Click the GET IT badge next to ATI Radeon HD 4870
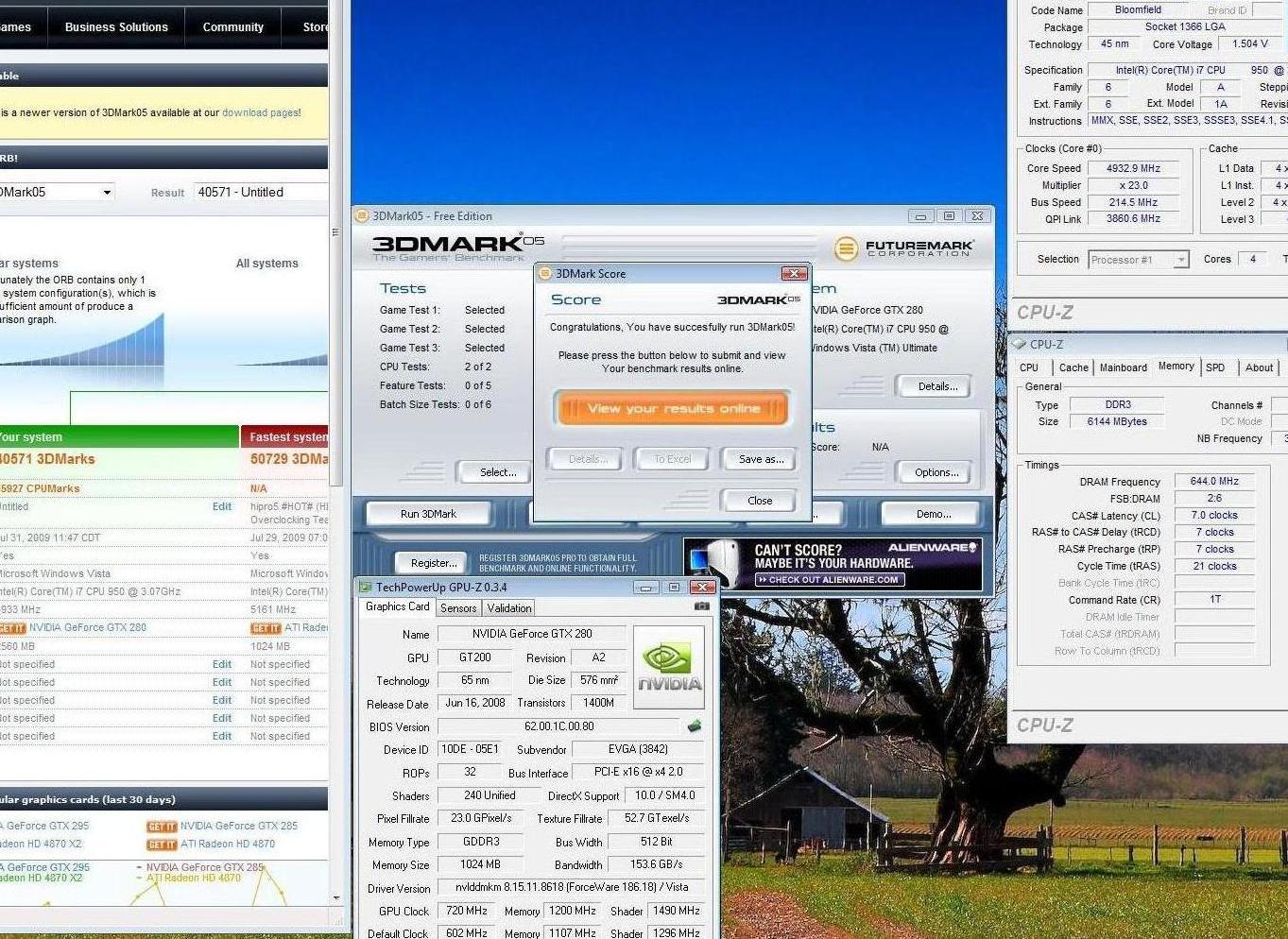Screen dimensions: 1288x939 [x=162, y=845]
